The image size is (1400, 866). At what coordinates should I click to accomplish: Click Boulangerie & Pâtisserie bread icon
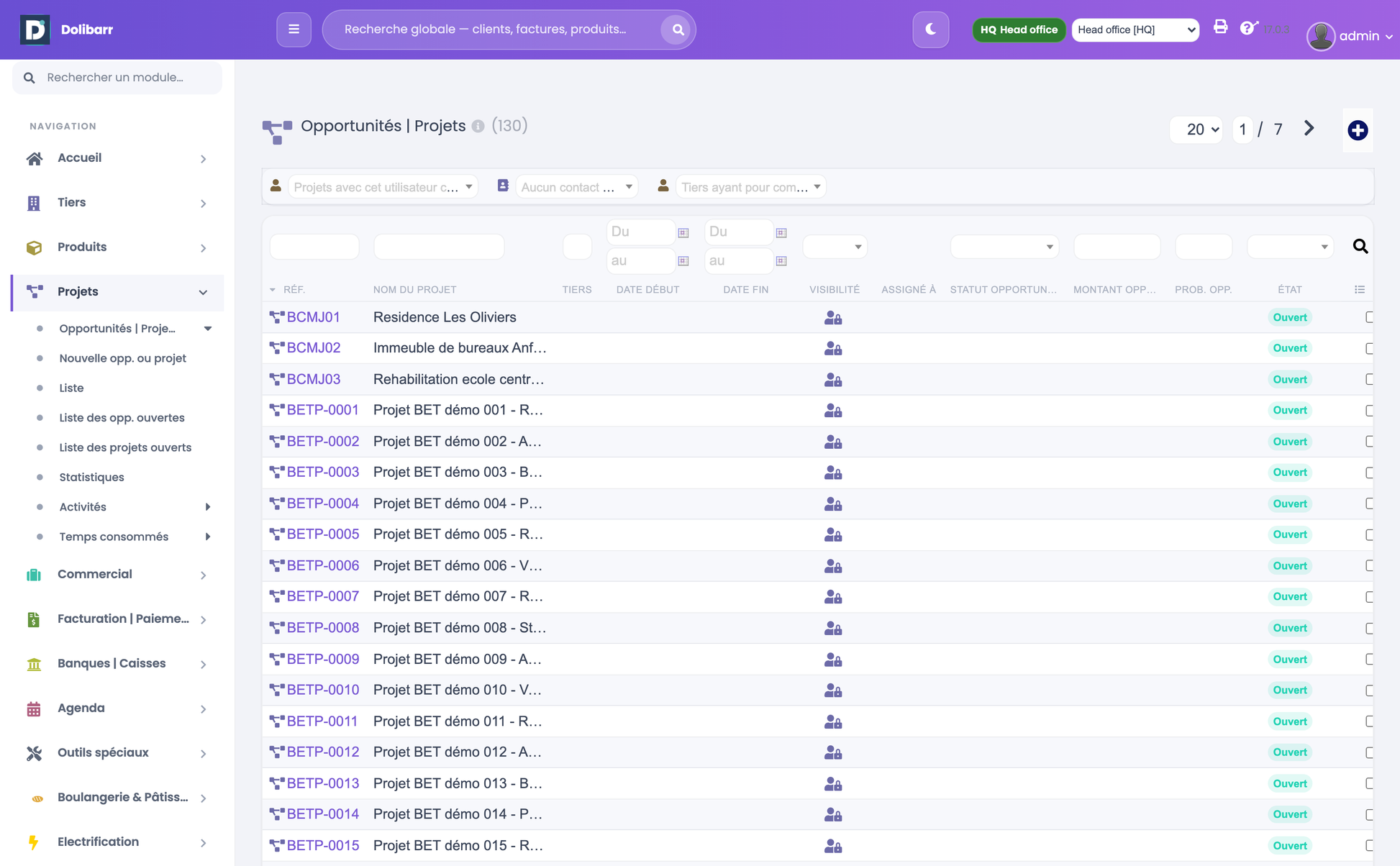point(37,798)
